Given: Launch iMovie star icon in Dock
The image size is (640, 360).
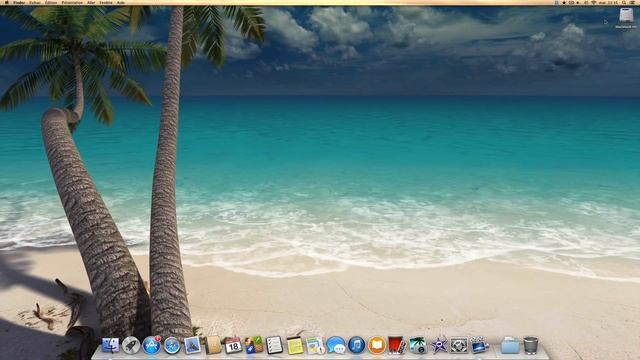Looking at the screenshot, I should pyautogui.click(x=439, y=345).
